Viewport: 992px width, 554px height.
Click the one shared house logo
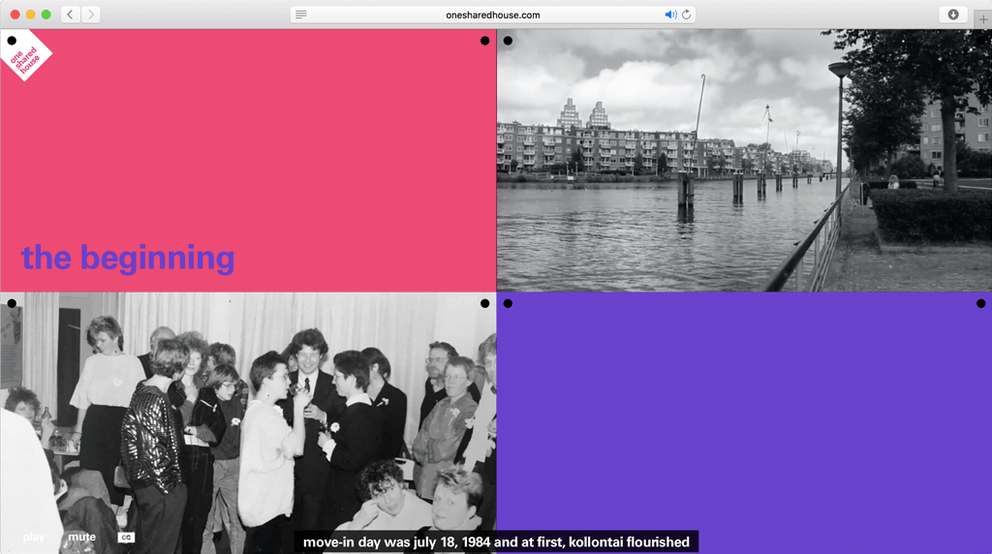coord(27,57)
